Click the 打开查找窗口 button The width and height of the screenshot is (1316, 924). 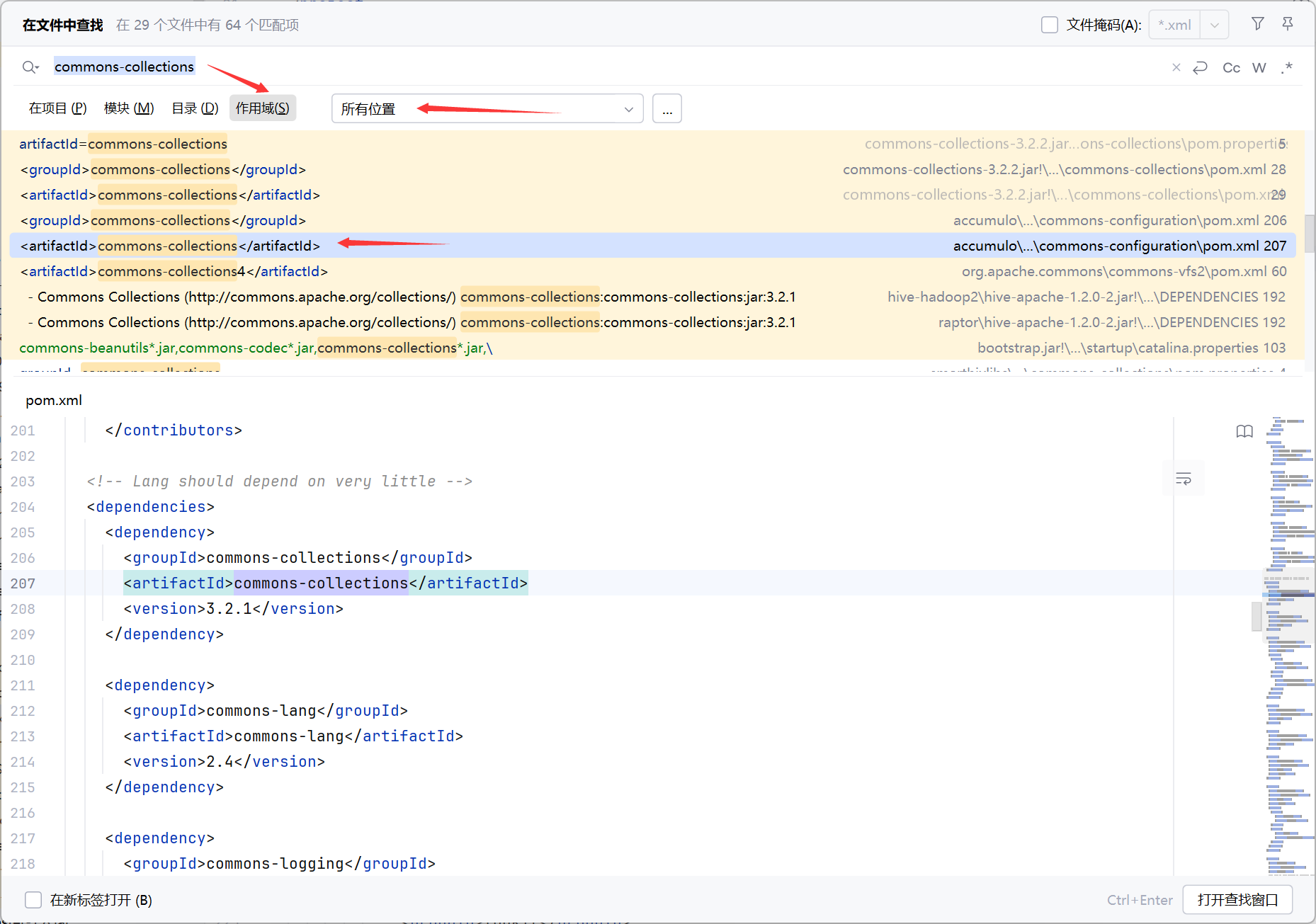click(1237, 900)
